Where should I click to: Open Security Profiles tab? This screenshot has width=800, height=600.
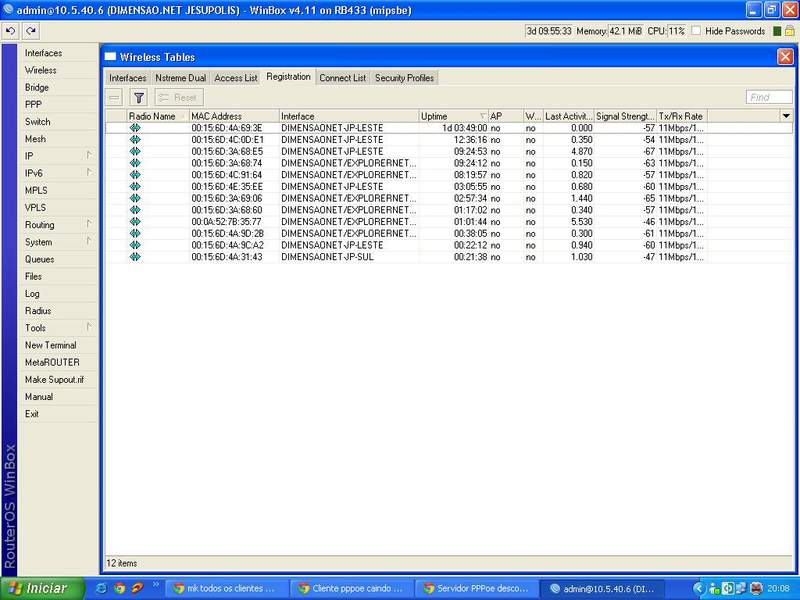(404, 78)
